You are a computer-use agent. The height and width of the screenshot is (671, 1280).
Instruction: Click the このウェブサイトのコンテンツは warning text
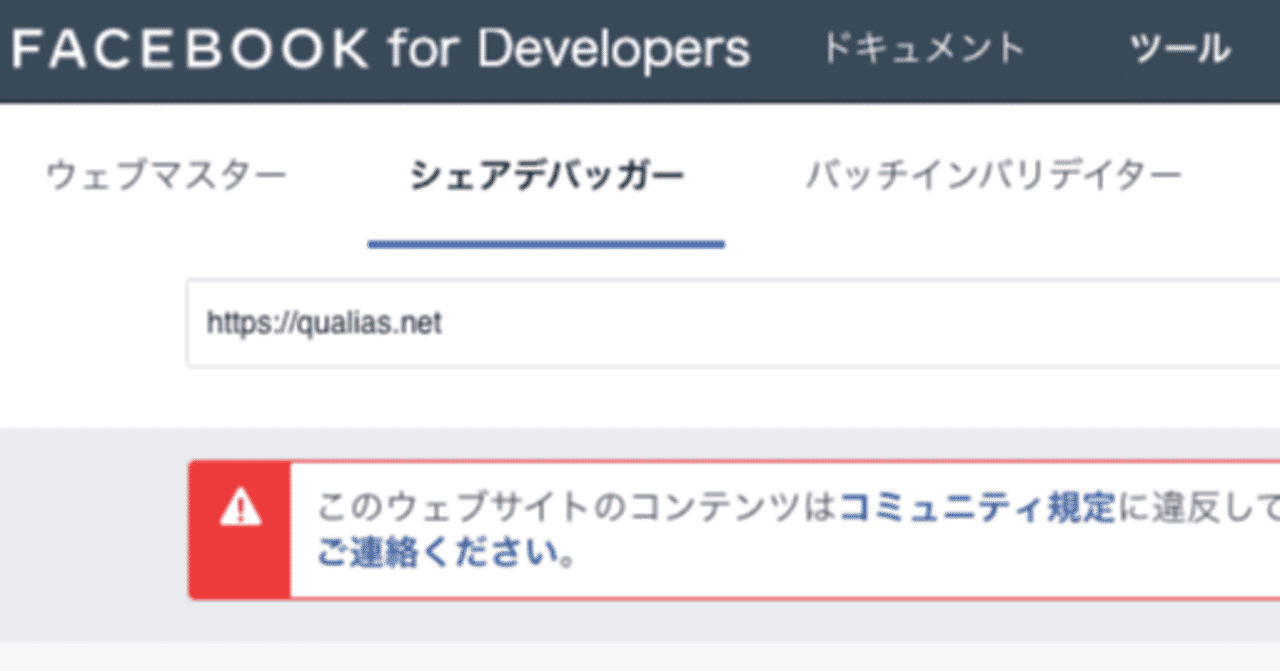(x=577, y=508)
